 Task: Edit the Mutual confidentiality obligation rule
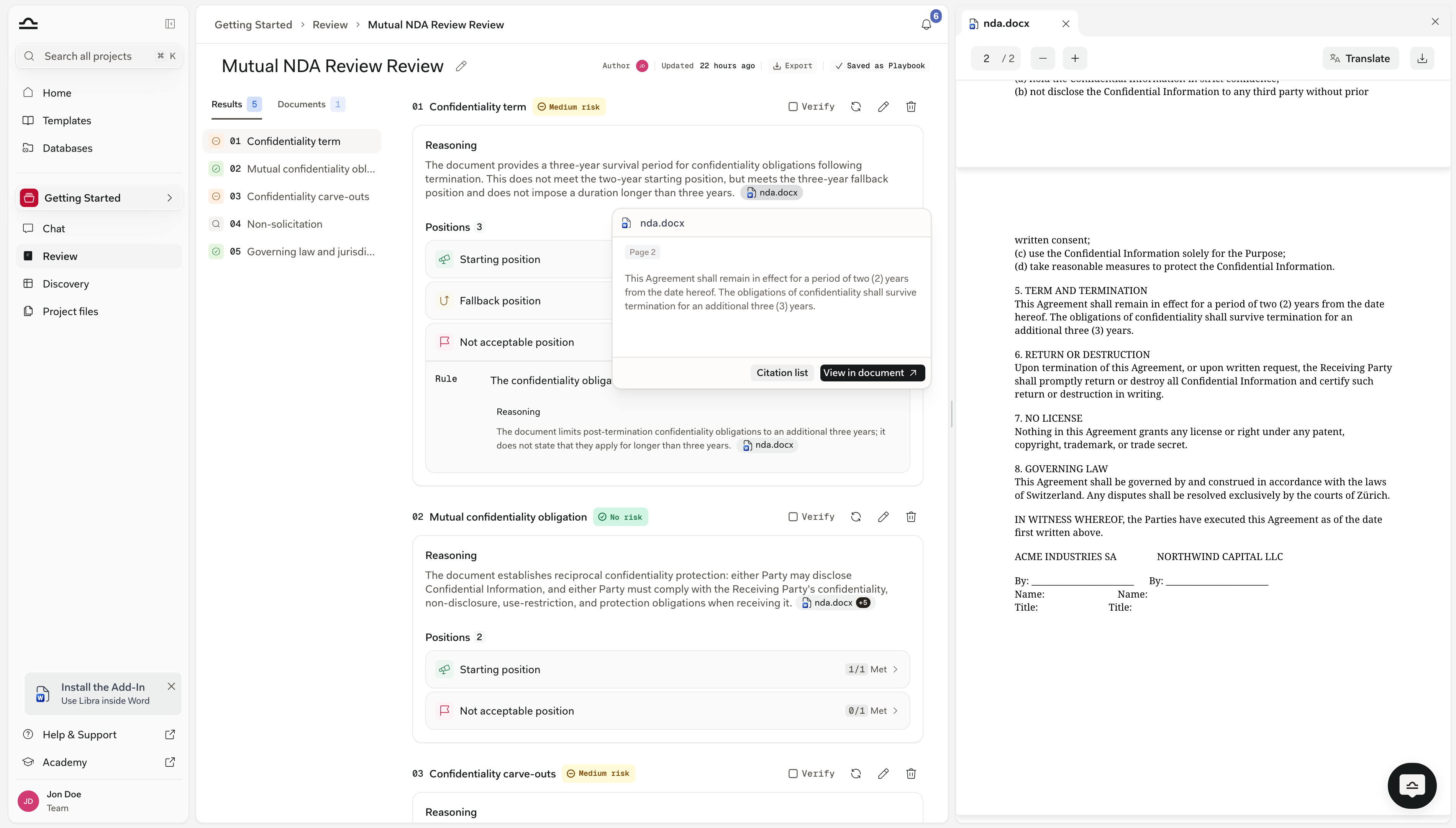pyautogui.click(x=883, y=517)
